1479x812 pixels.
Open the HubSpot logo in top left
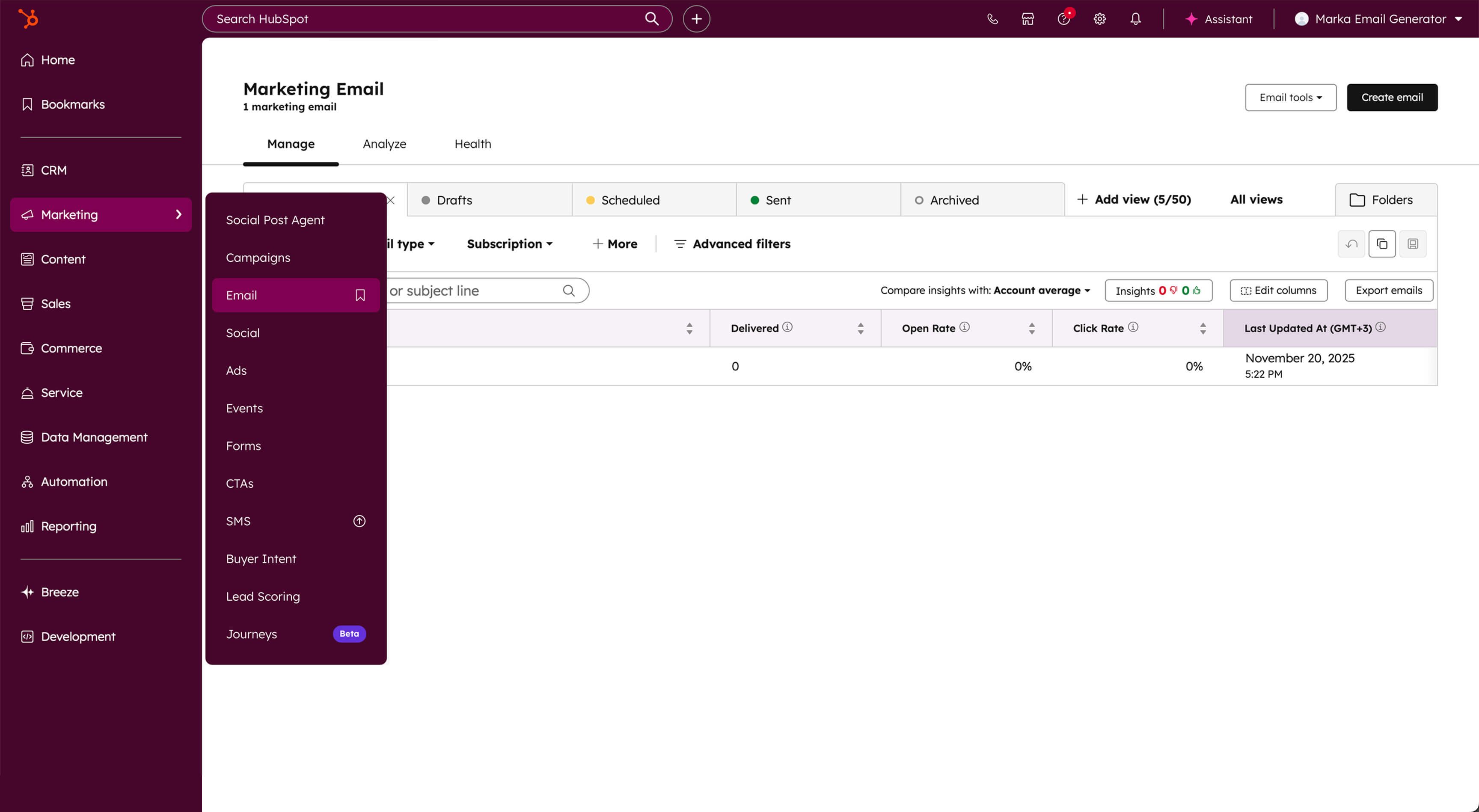click(27, 18)
